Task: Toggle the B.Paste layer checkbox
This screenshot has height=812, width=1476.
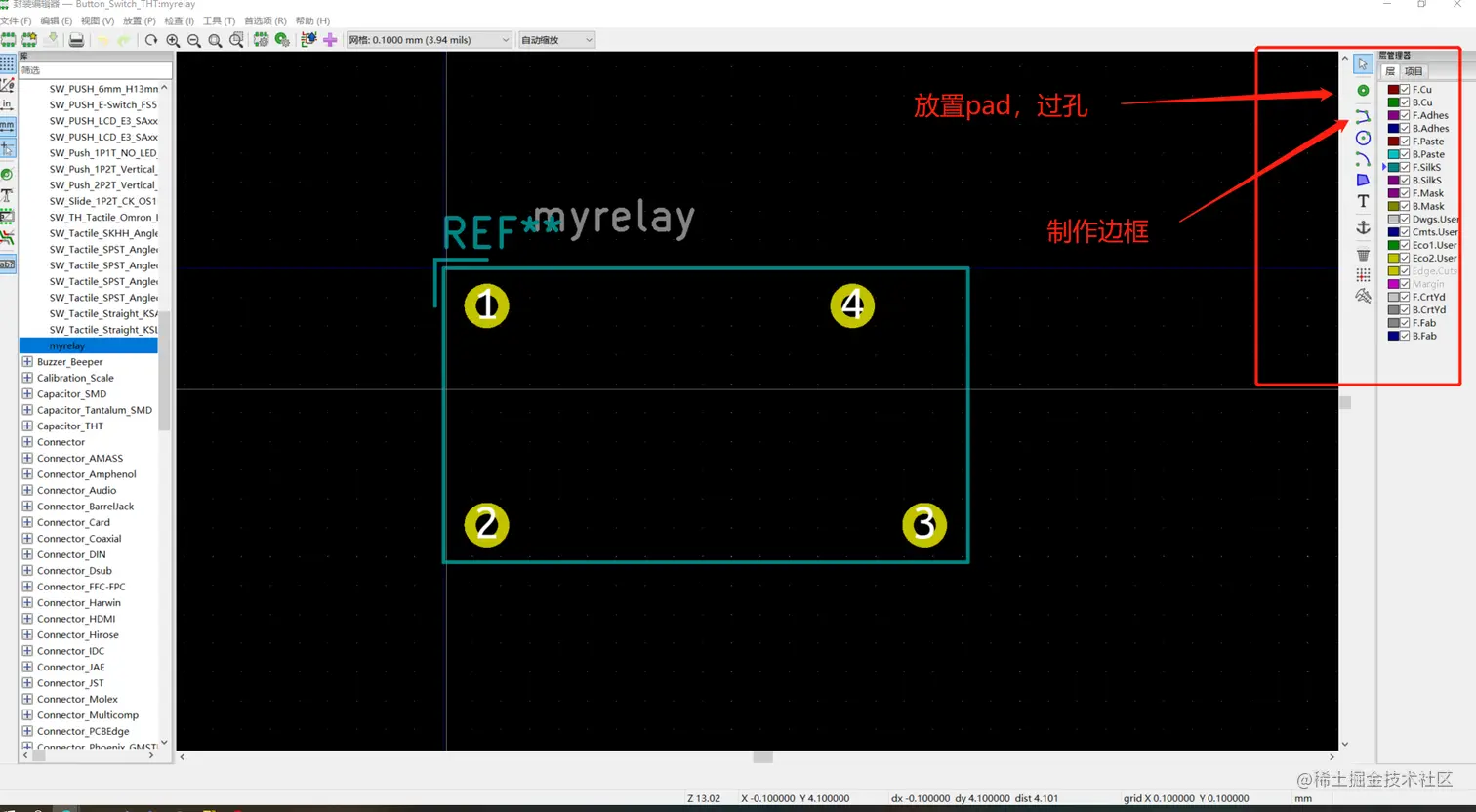Action: tap(1405, 154)
